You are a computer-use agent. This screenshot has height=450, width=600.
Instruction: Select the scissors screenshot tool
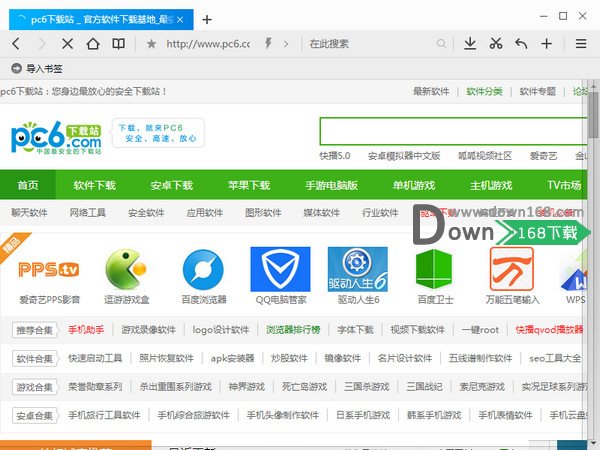point(496,44)
